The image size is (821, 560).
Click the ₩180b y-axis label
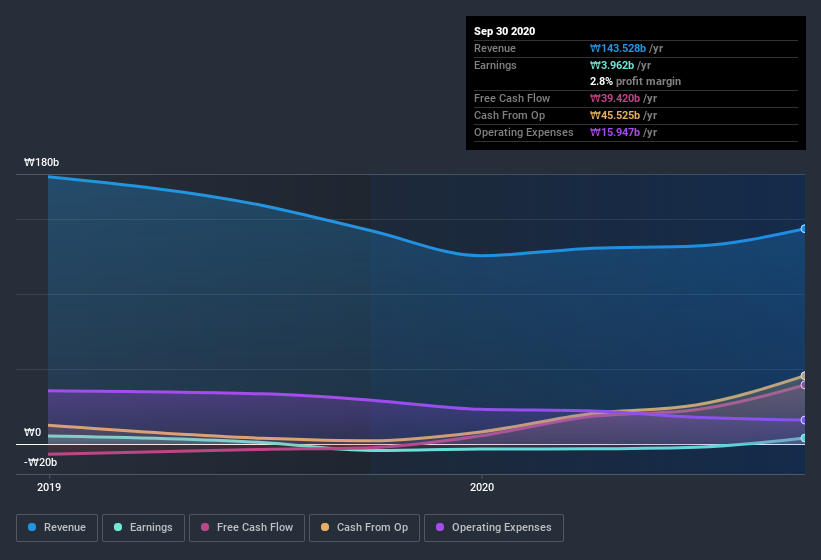pyautogui.click(x=41, y=162)
